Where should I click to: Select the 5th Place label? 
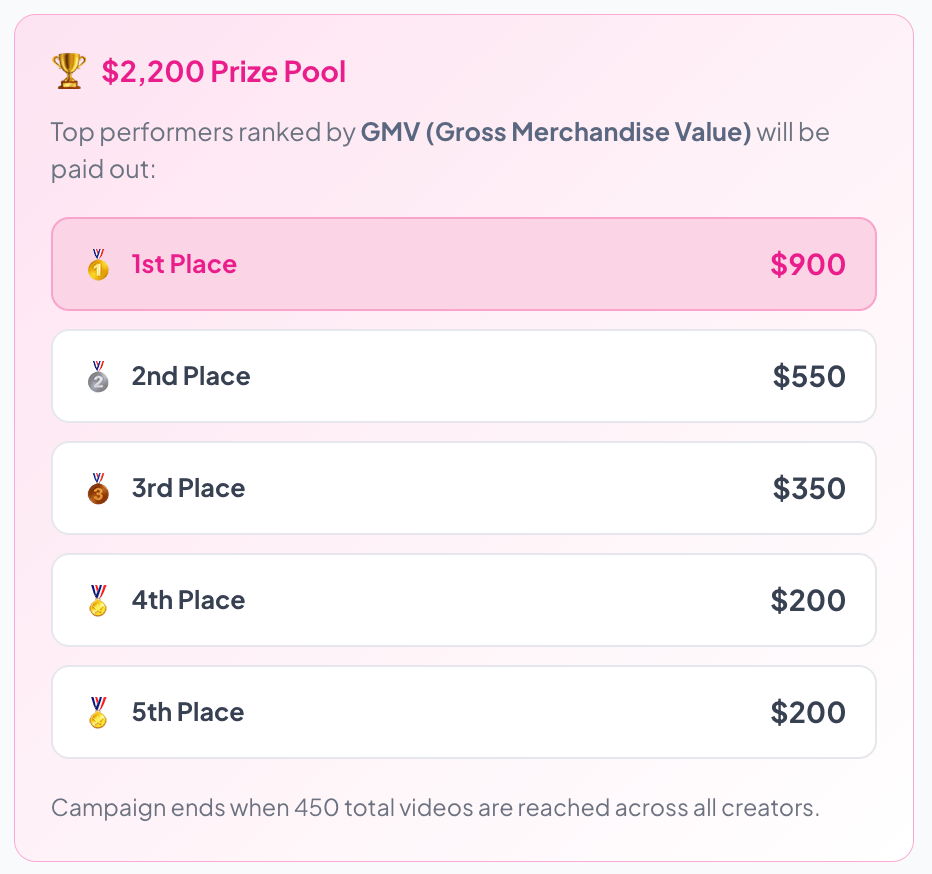[188, 713]
